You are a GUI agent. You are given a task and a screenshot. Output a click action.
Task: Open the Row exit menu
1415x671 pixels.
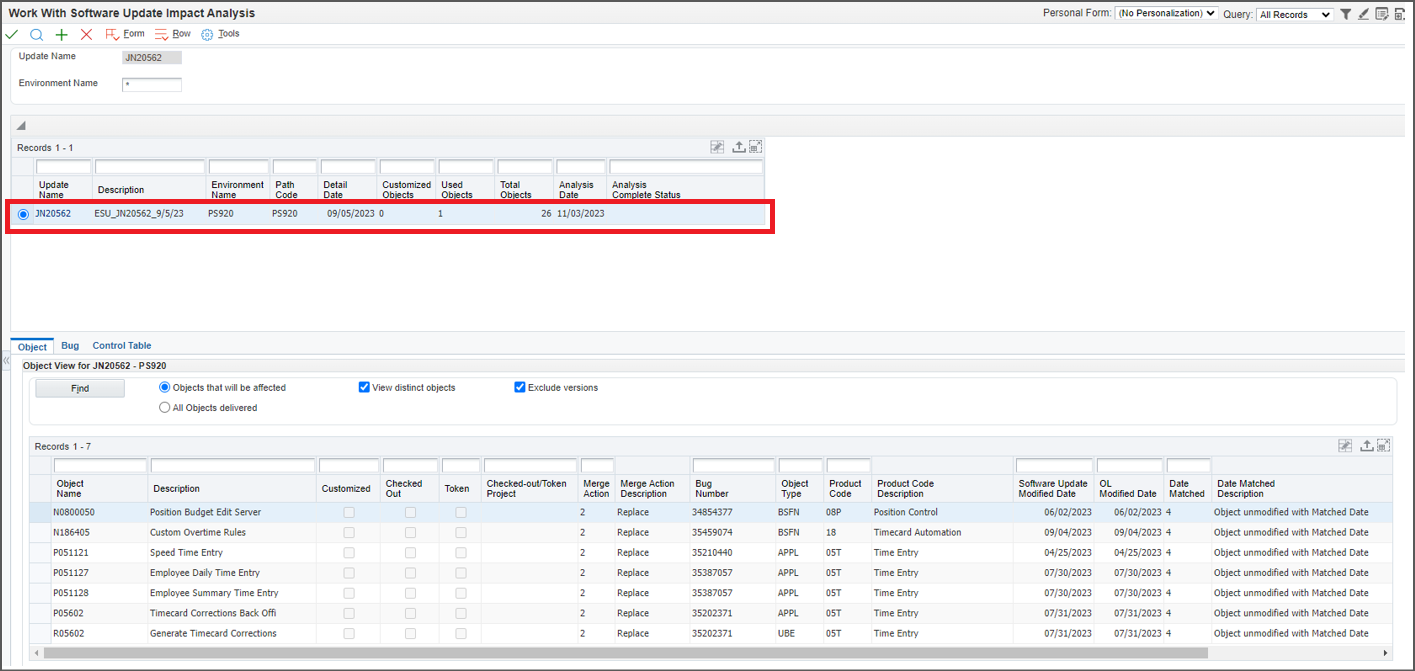pos(173,34)
